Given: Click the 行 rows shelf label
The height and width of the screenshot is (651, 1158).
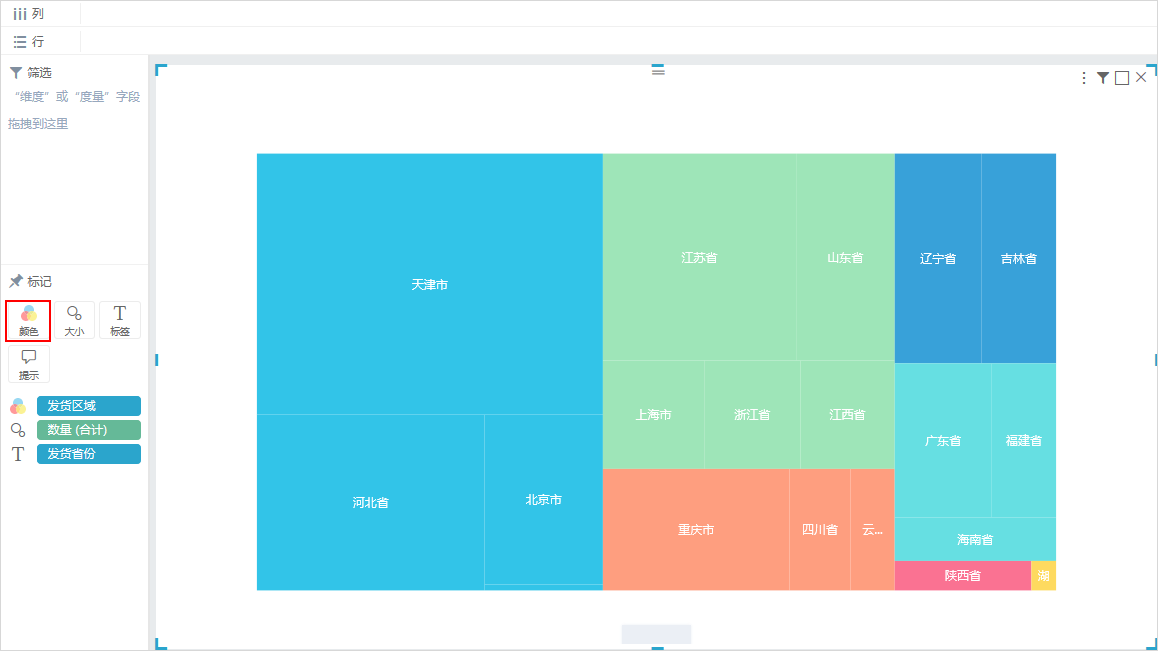Looking at the screenshot, I should click(x=29, y=41).
